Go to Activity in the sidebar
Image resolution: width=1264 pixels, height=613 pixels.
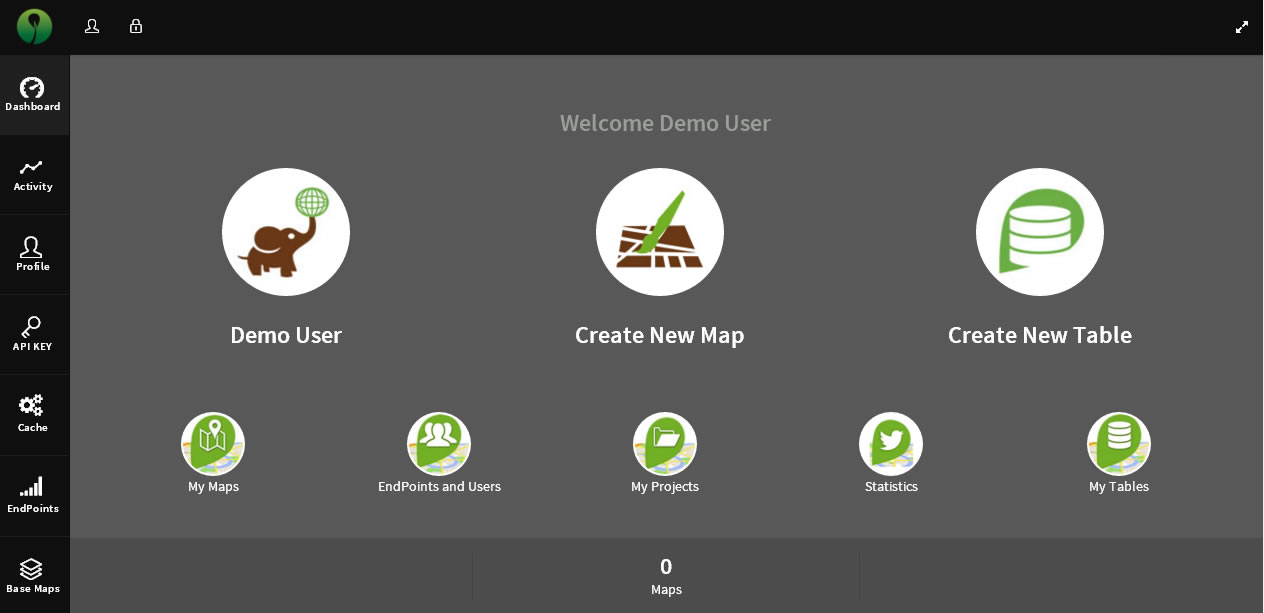(33, 175)
